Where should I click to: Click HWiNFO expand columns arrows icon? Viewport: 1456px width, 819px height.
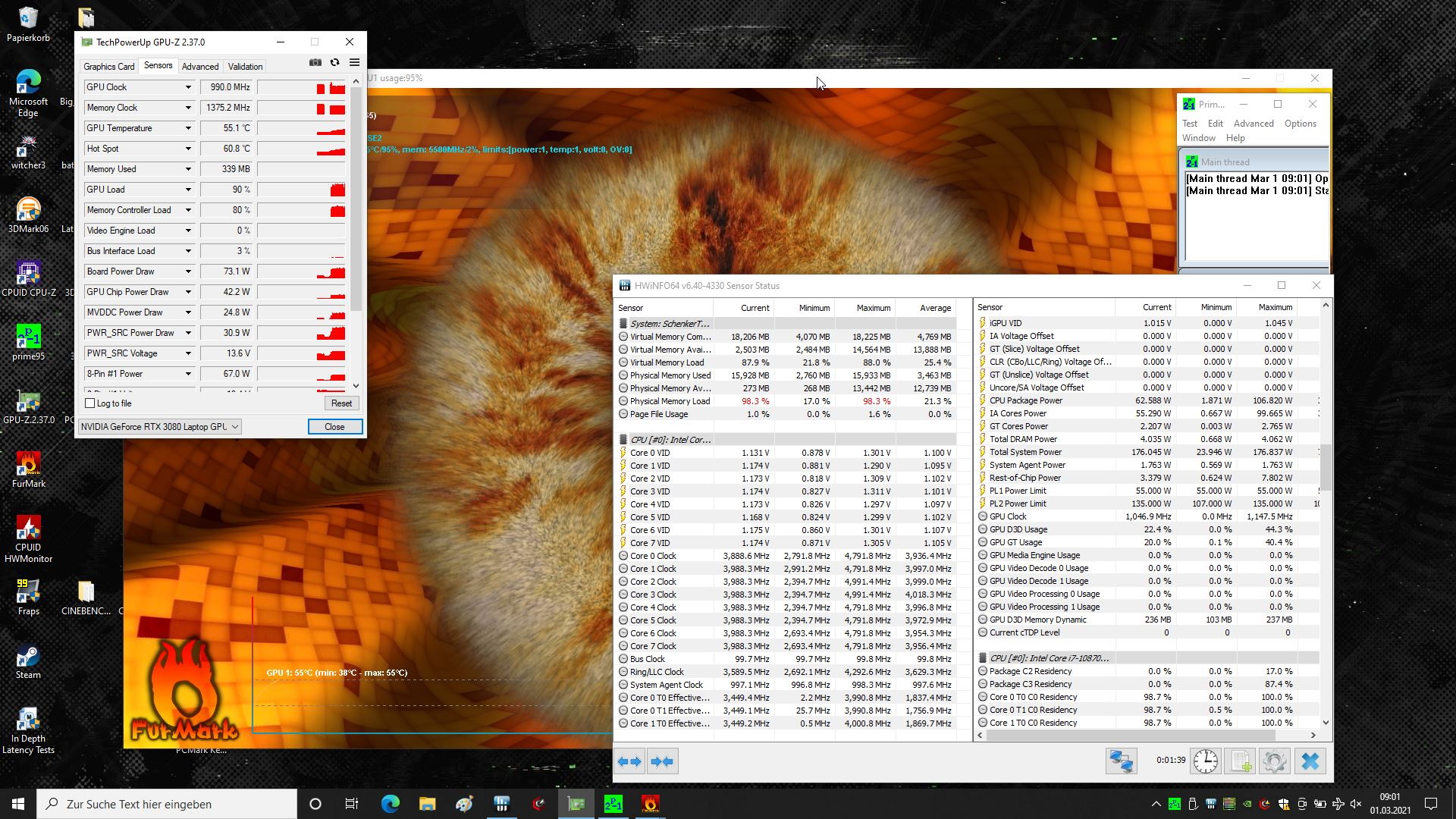(629, 761)
